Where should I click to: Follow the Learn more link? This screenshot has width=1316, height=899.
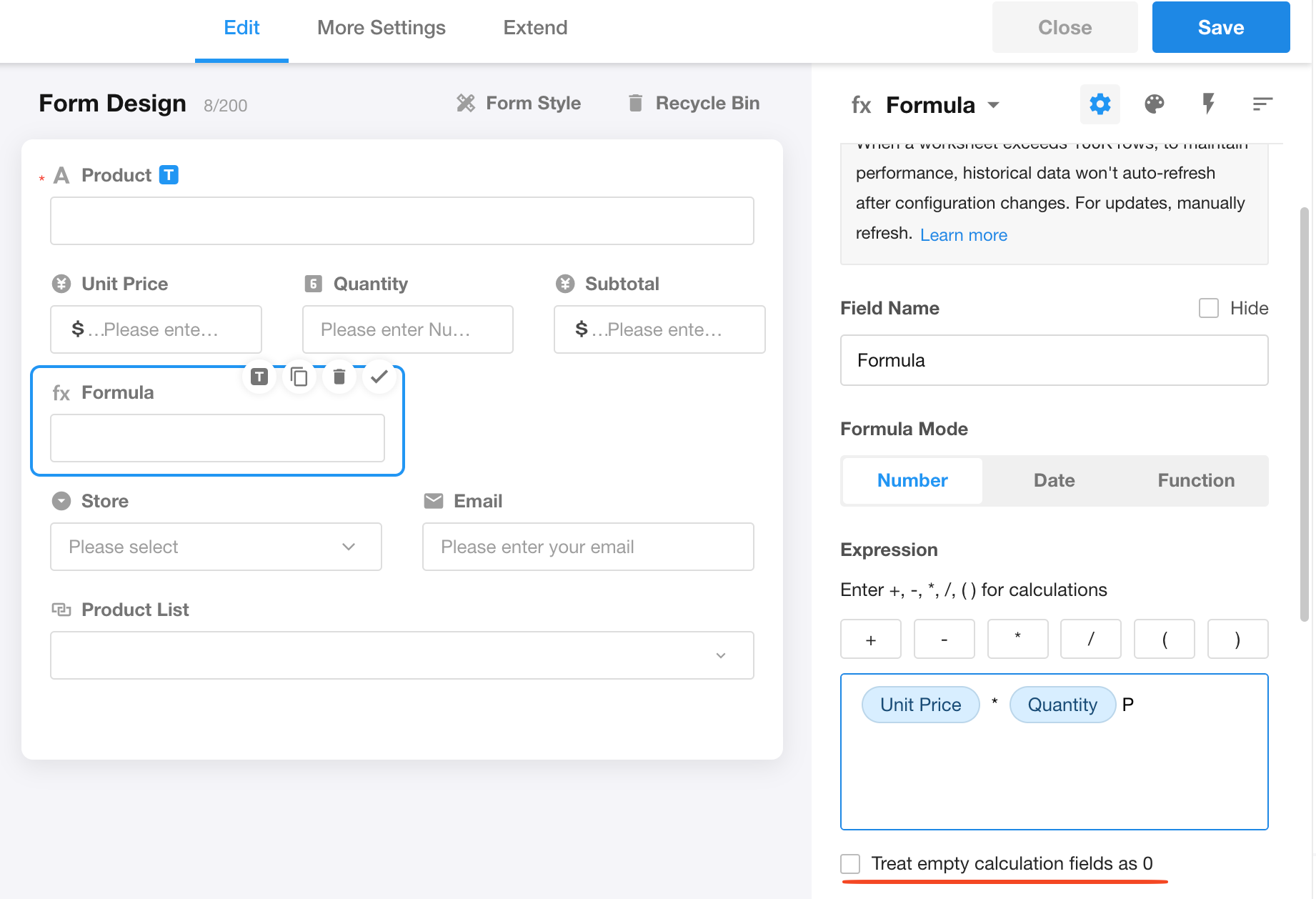pos(963,235)
